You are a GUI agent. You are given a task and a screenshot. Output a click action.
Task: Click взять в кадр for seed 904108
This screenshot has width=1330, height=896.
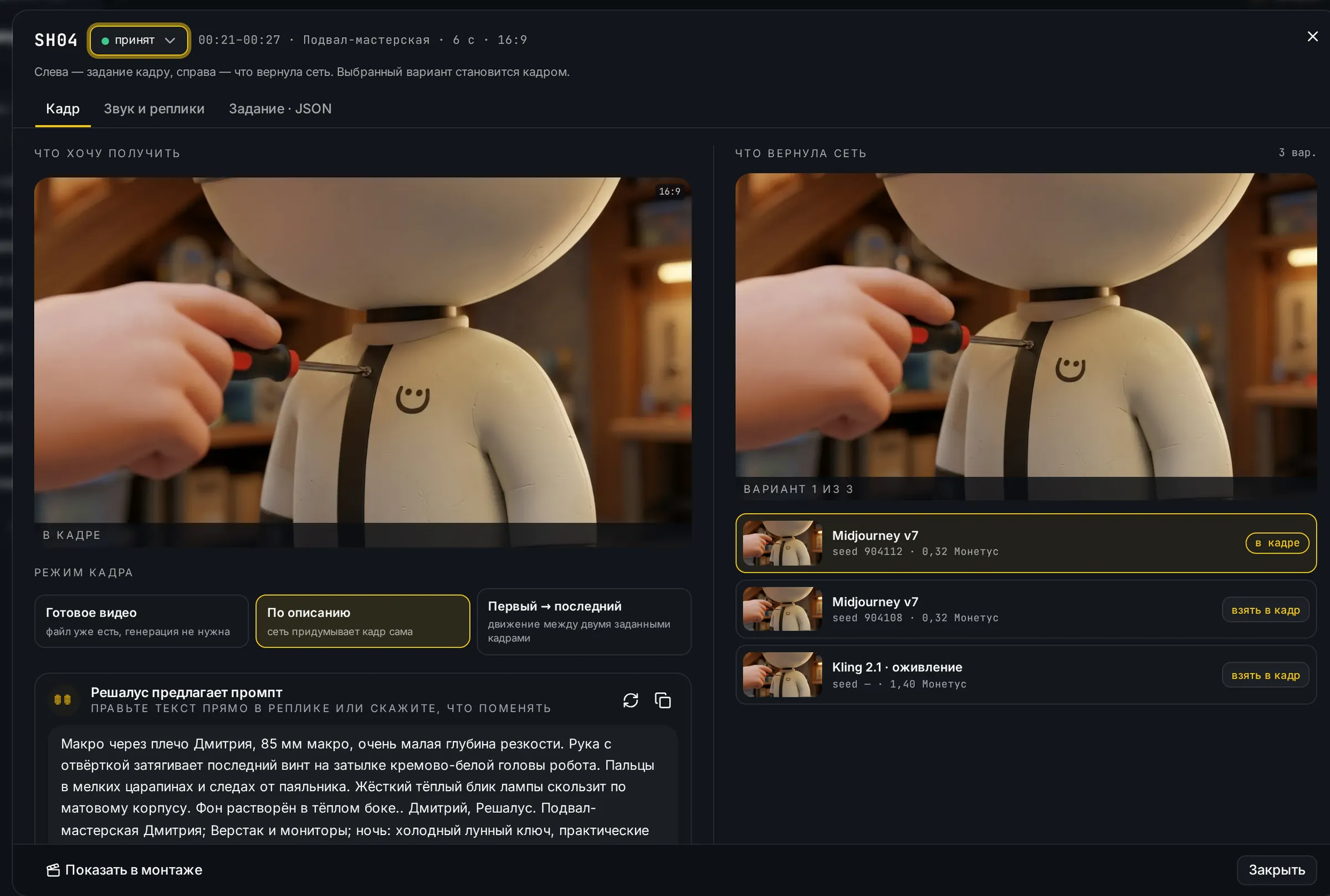tap(1266, 610)
